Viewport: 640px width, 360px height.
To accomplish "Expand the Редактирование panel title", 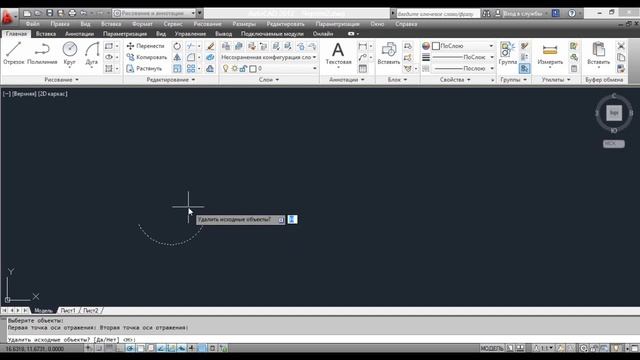I will [171, 80].
